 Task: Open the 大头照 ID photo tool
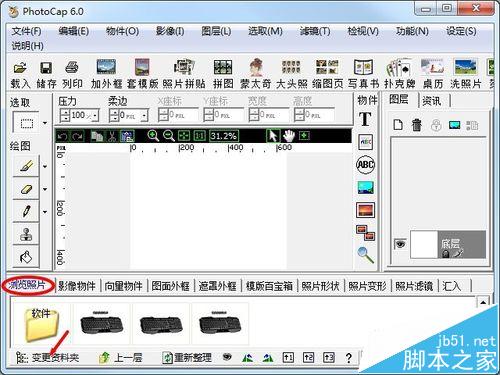pos(291,74)
